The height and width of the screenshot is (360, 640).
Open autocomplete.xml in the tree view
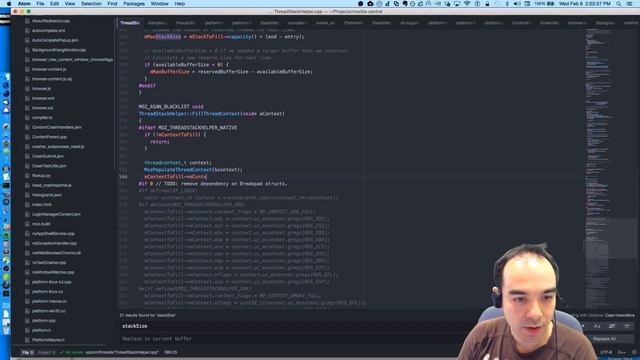(48, 31)
